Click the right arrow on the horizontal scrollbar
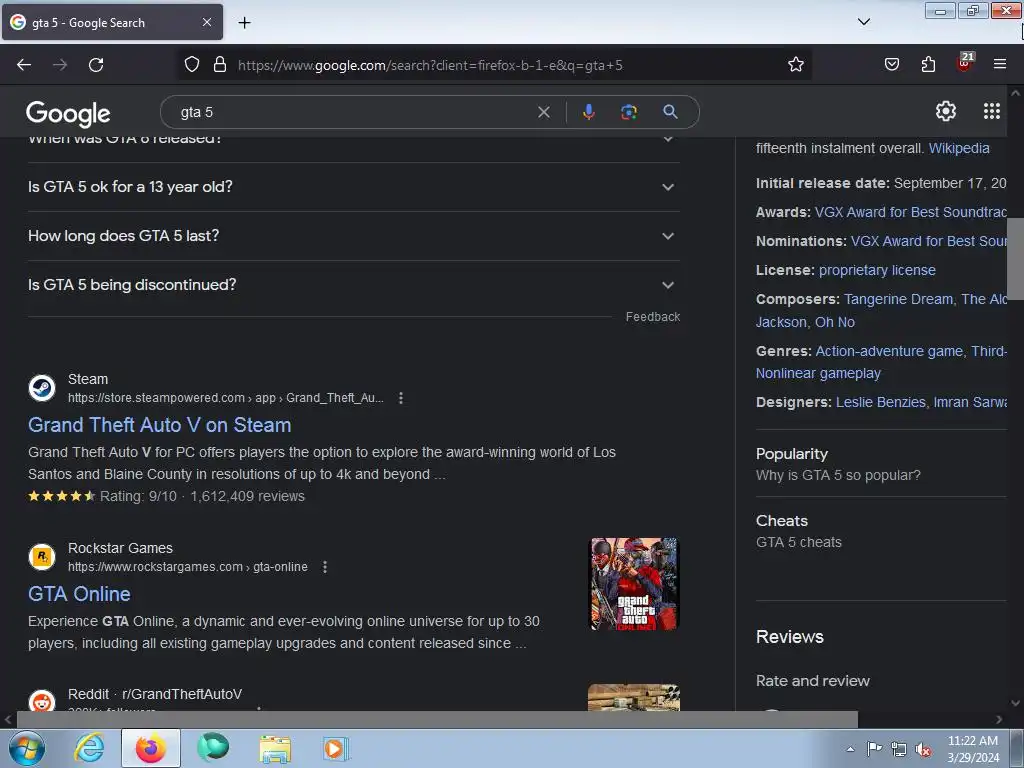 999,720
